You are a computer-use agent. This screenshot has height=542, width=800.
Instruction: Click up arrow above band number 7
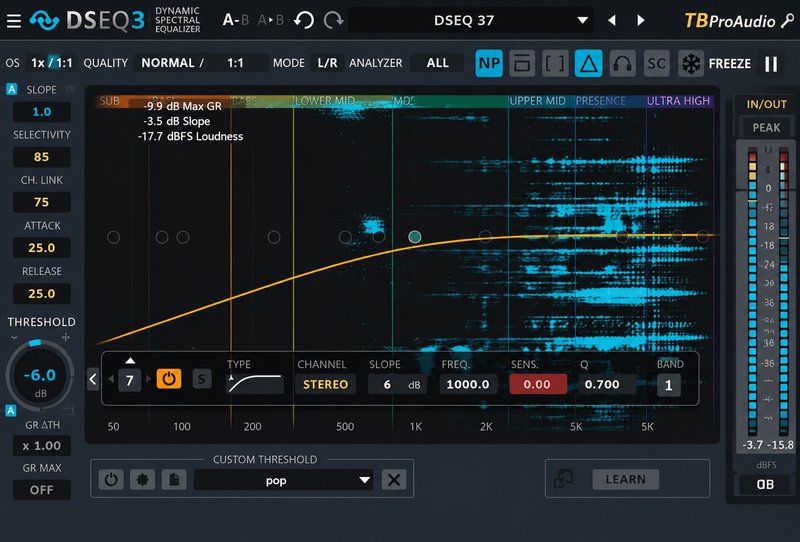tap(130, 361)
